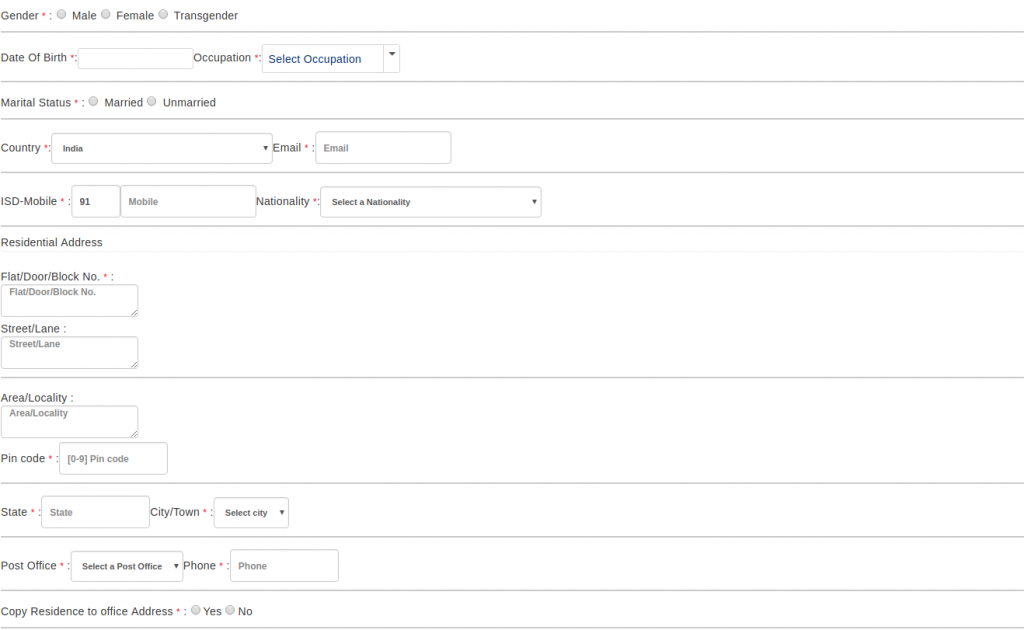Click the State input field
The height and width of the screenshot is (630, 1024).
[94, 511]
